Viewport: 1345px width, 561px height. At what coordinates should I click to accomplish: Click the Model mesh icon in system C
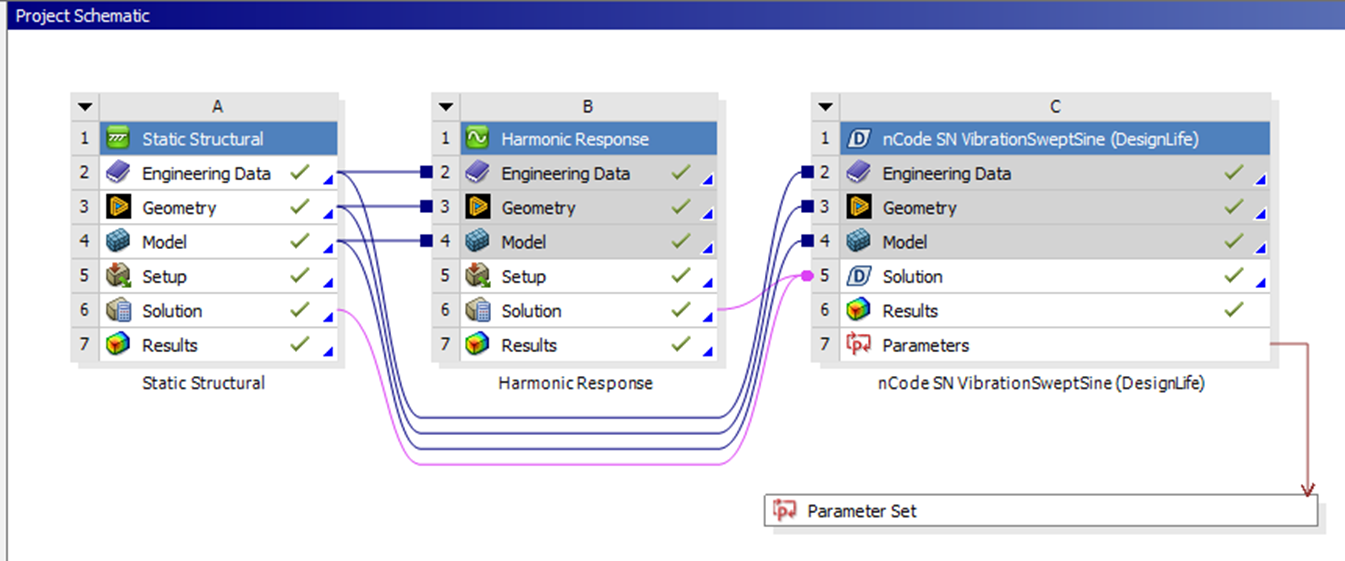(x=858, y=242)
